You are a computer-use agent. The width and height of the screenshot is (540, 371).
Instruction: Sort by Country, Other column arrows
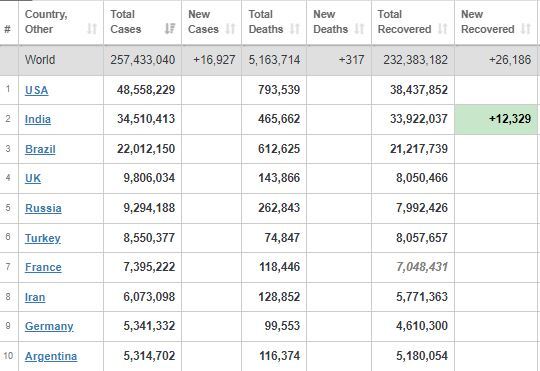click(x=92, y=29)
